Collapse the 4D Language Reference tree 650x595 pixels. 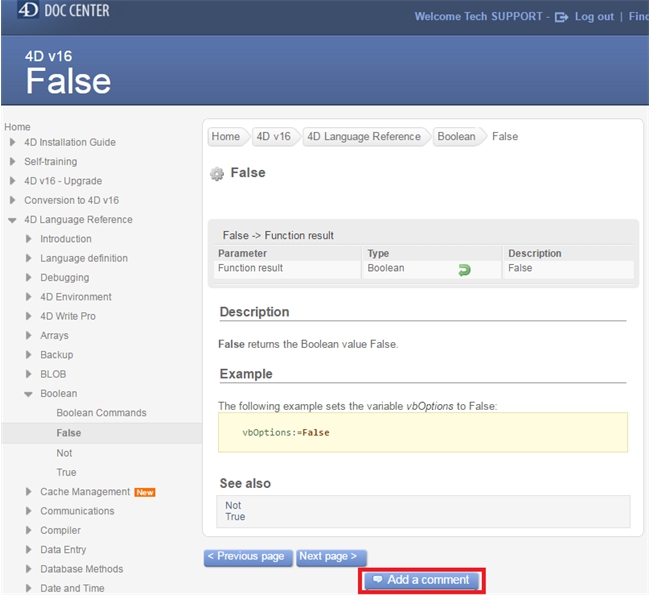[x=12, y=220]
